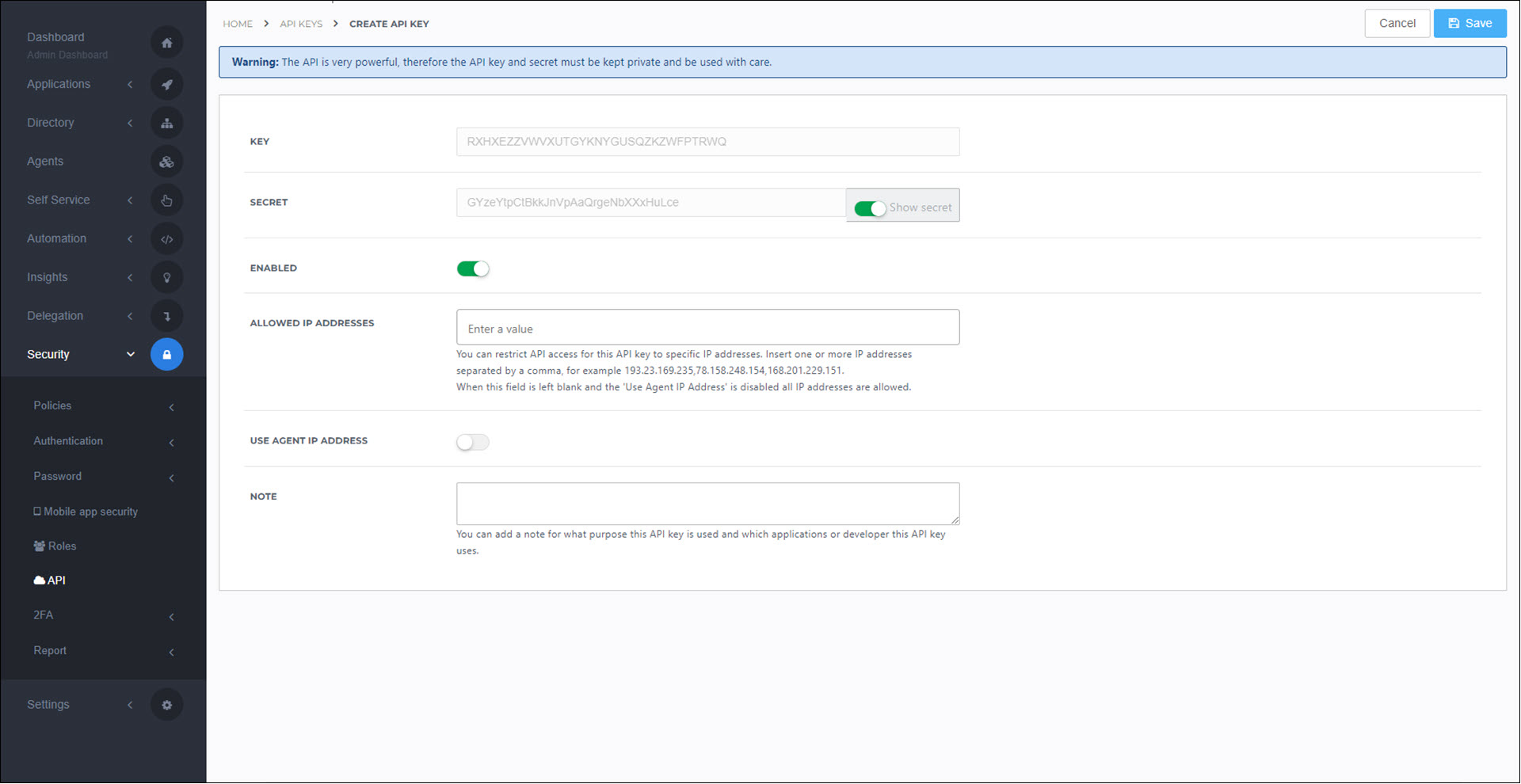Image resolution: width=1521 pixels, height=784 pixels.
Task: Open the Password submenu item
Action: 57,476
